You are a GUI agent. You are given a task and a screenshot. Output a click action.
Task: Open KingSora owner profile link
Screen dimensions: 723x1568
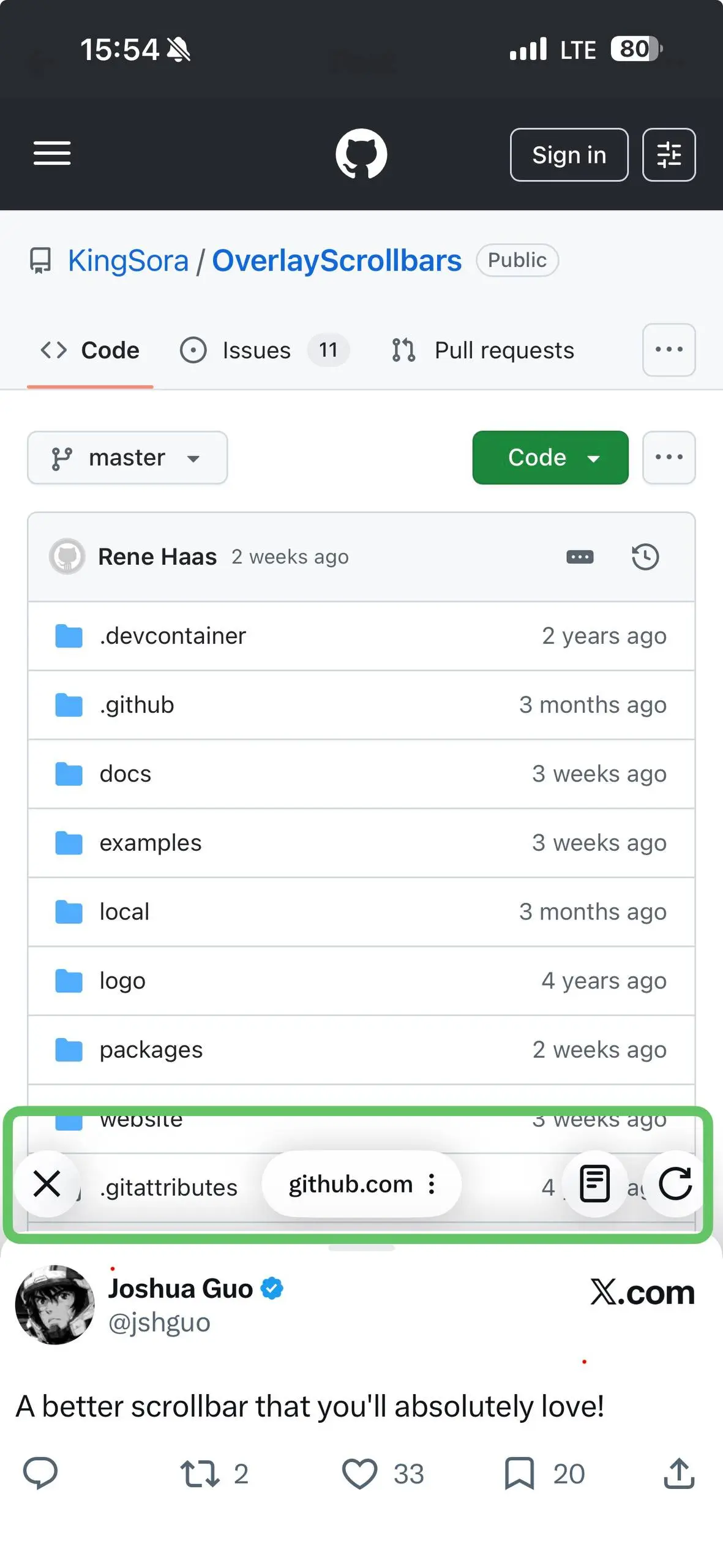tap(128, 260)
